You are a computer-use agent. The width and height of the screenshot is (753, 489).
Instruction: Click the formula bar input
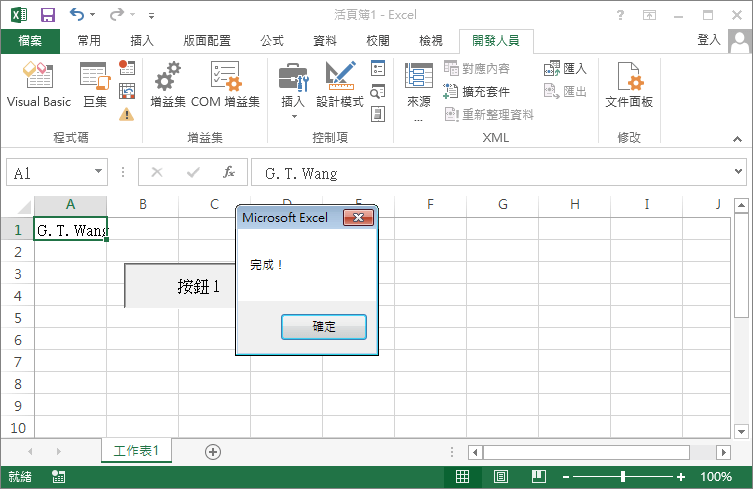(x=492, y=172)
